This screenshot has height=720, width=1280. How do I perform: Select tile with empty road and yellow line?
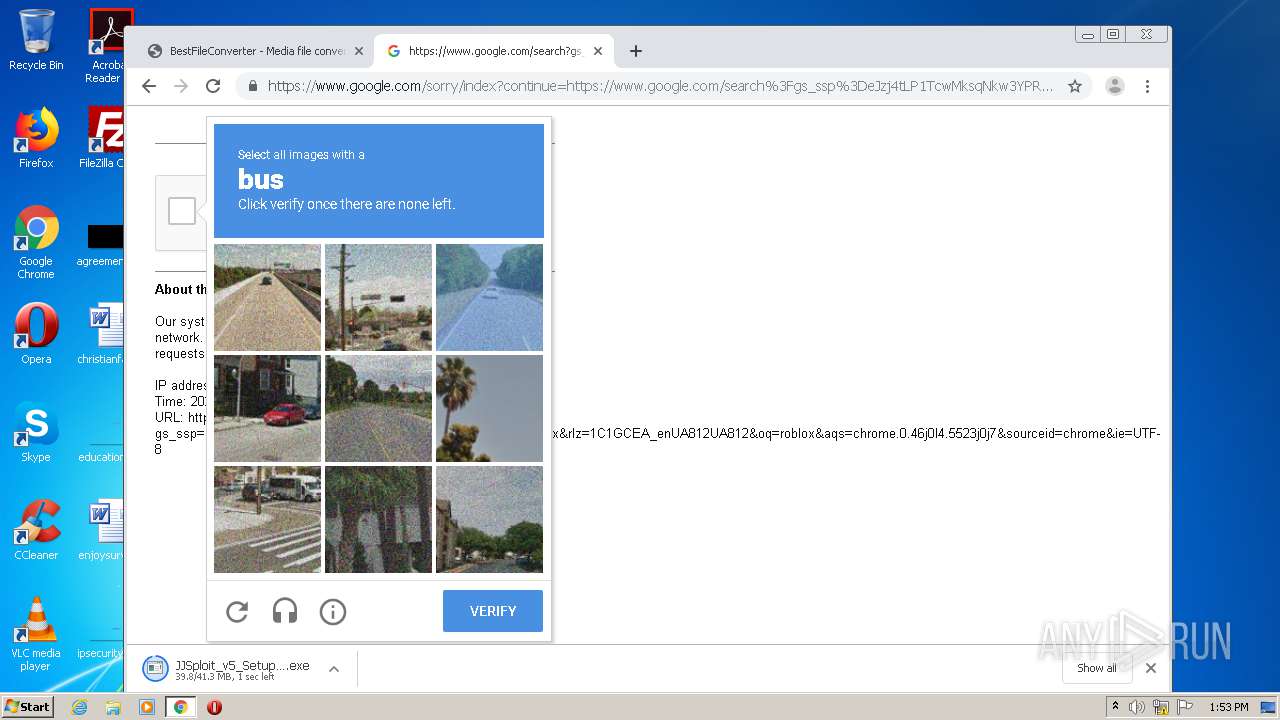pyautogui.click(x=378, y=408)
